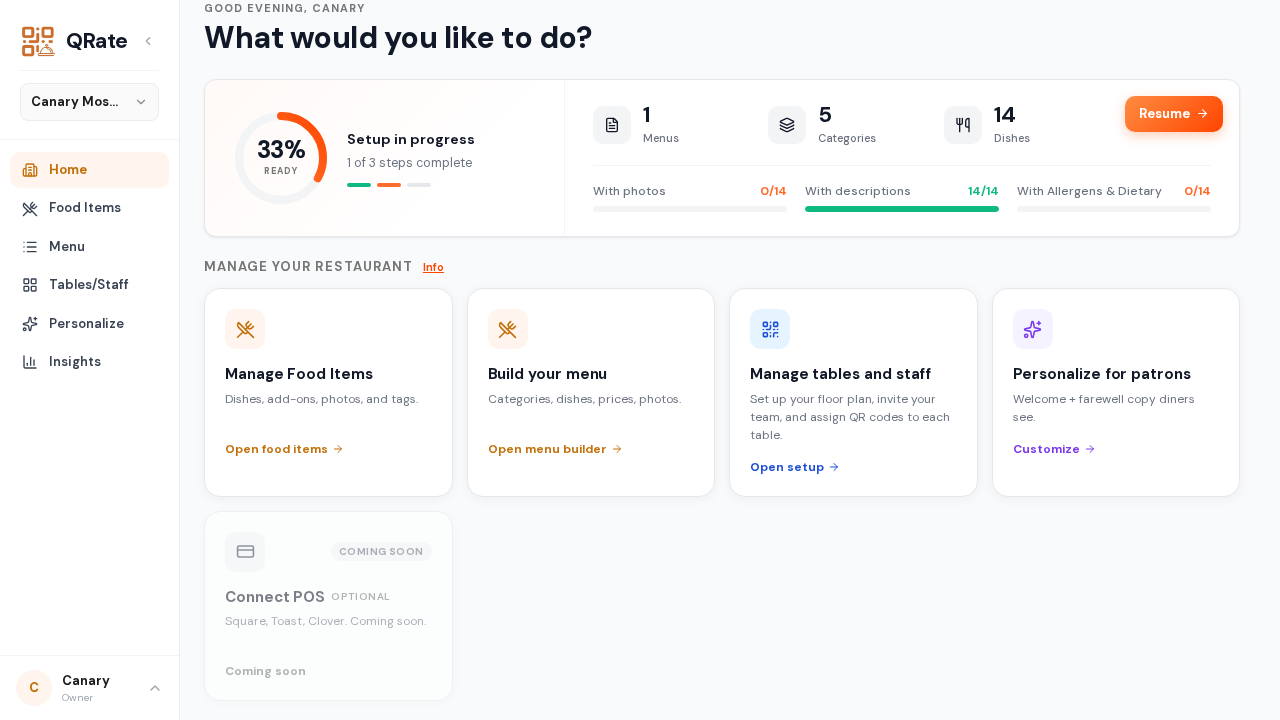The width and height of the screenshot is (1280, 720).
Task: Open menu builder link
Action: click(555, 449)
